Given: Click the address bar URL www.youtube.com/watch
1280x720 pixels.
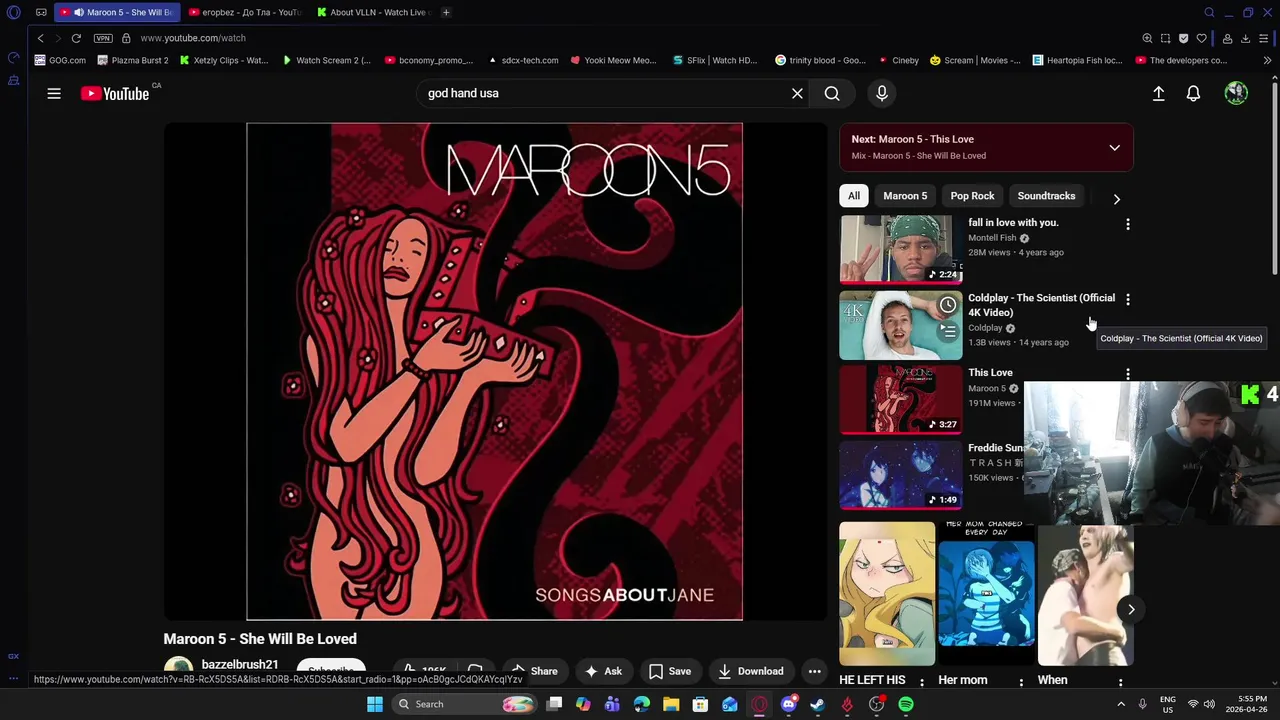Looking at the screenshot, I should tap(193, 38).
